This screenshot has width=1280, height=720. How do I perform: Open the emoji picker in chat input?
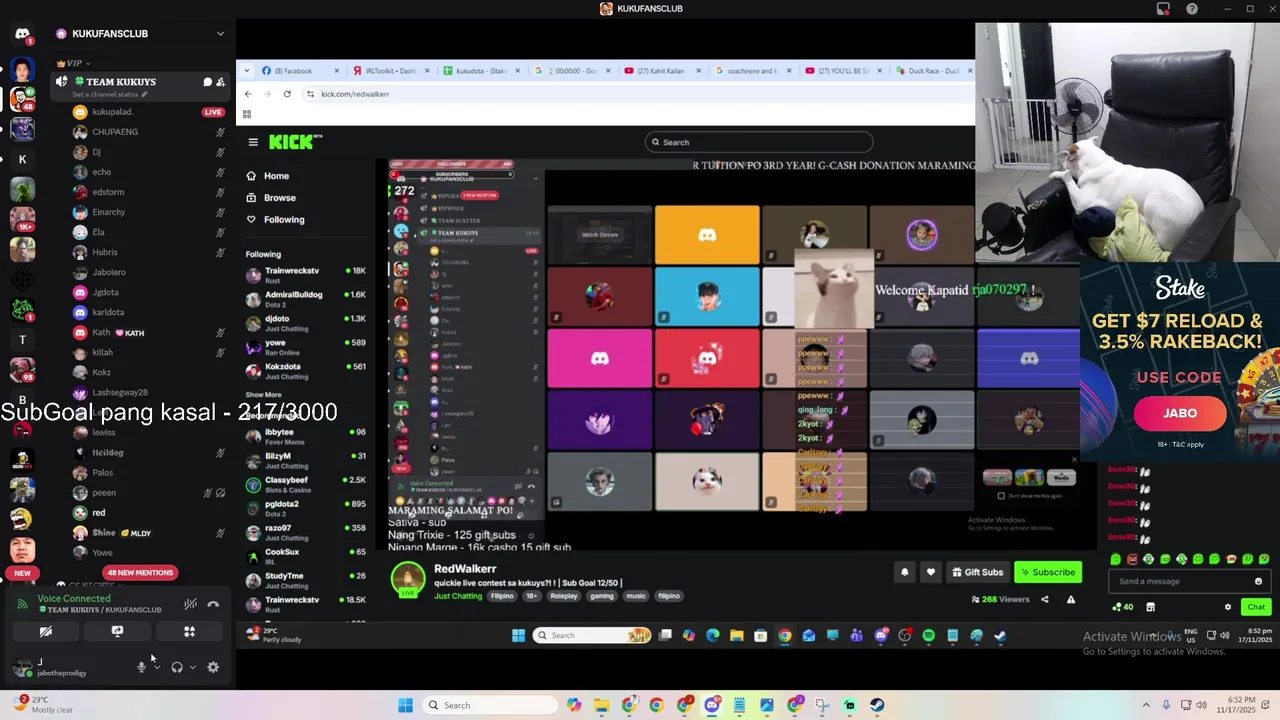pyautogui.click(x=1258, y=581)
